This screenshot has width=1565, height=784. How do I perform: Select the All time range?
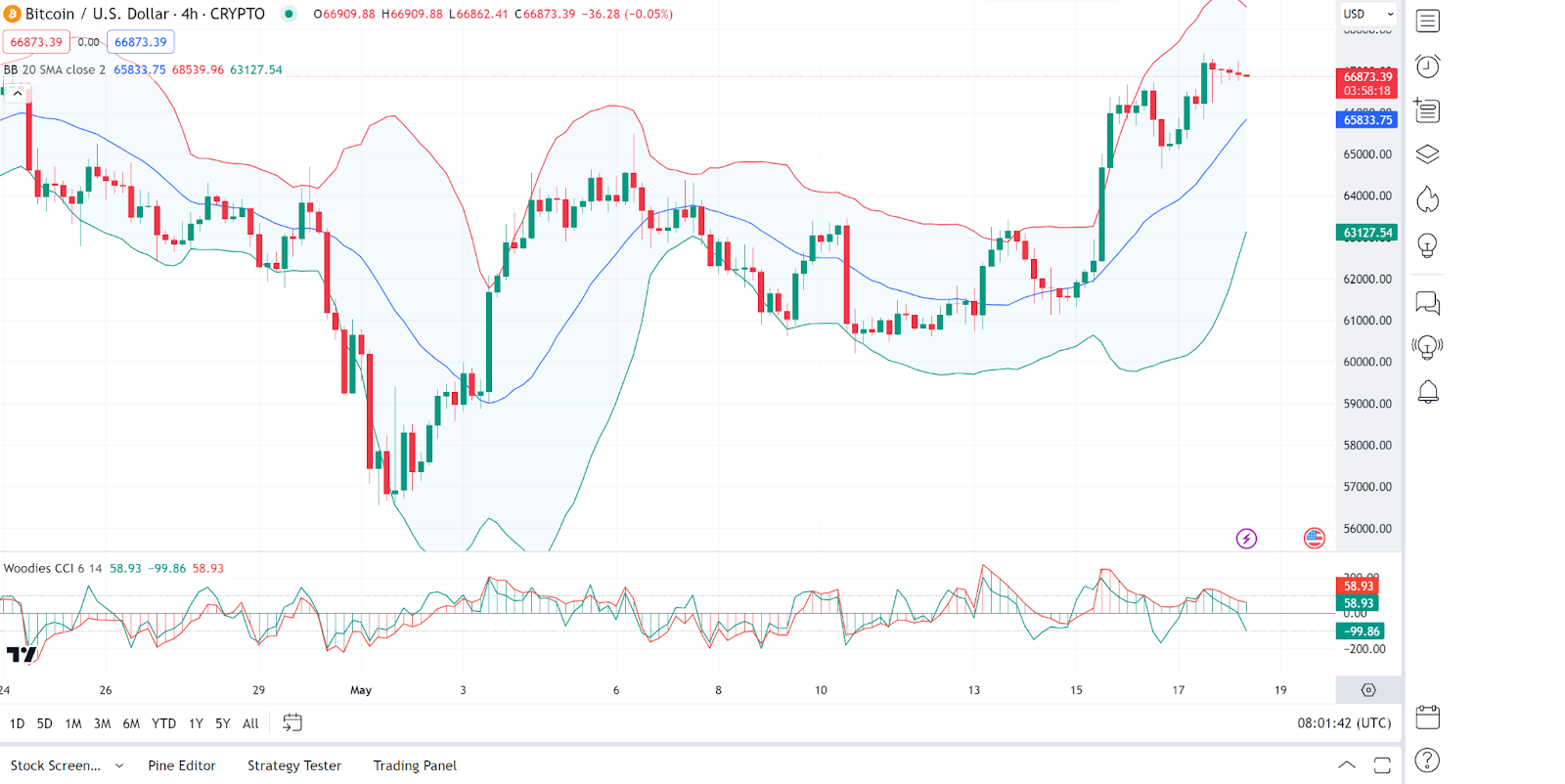[250, 723]
